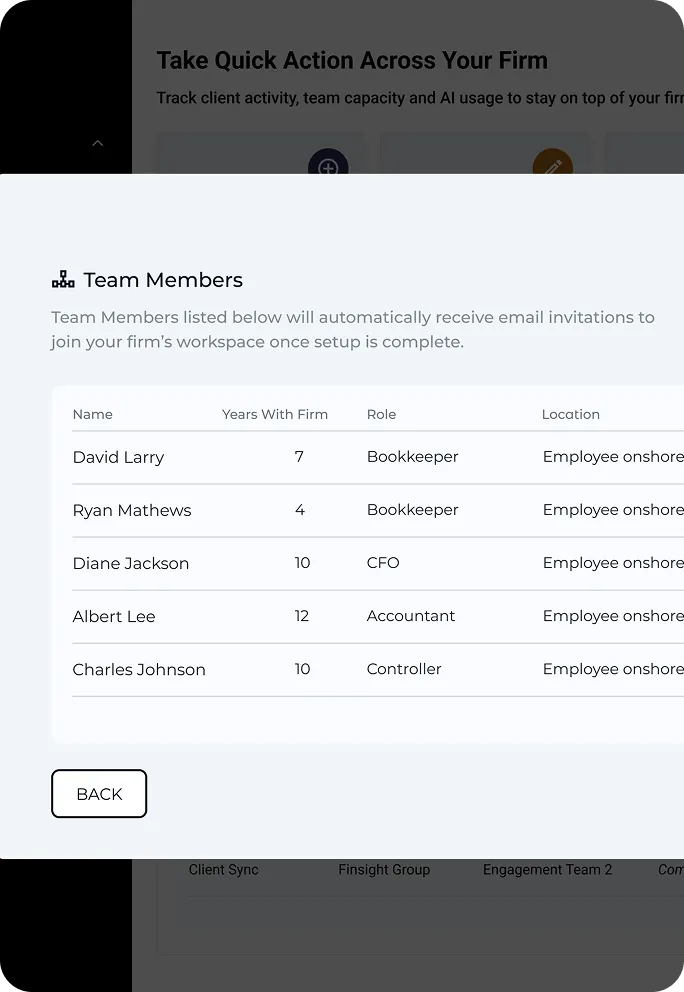The height and width of the screenshot is (992, 684).
Task: Click the blue plus circle icon
Action: [x=328, y=166]
